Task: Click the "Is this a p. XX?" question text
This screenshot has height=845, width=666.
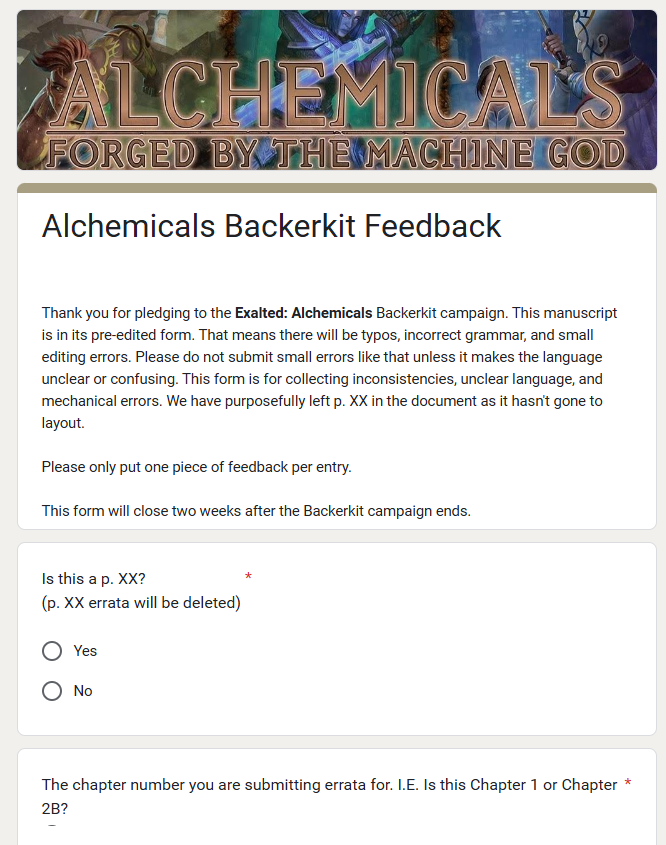Action: 94,579
